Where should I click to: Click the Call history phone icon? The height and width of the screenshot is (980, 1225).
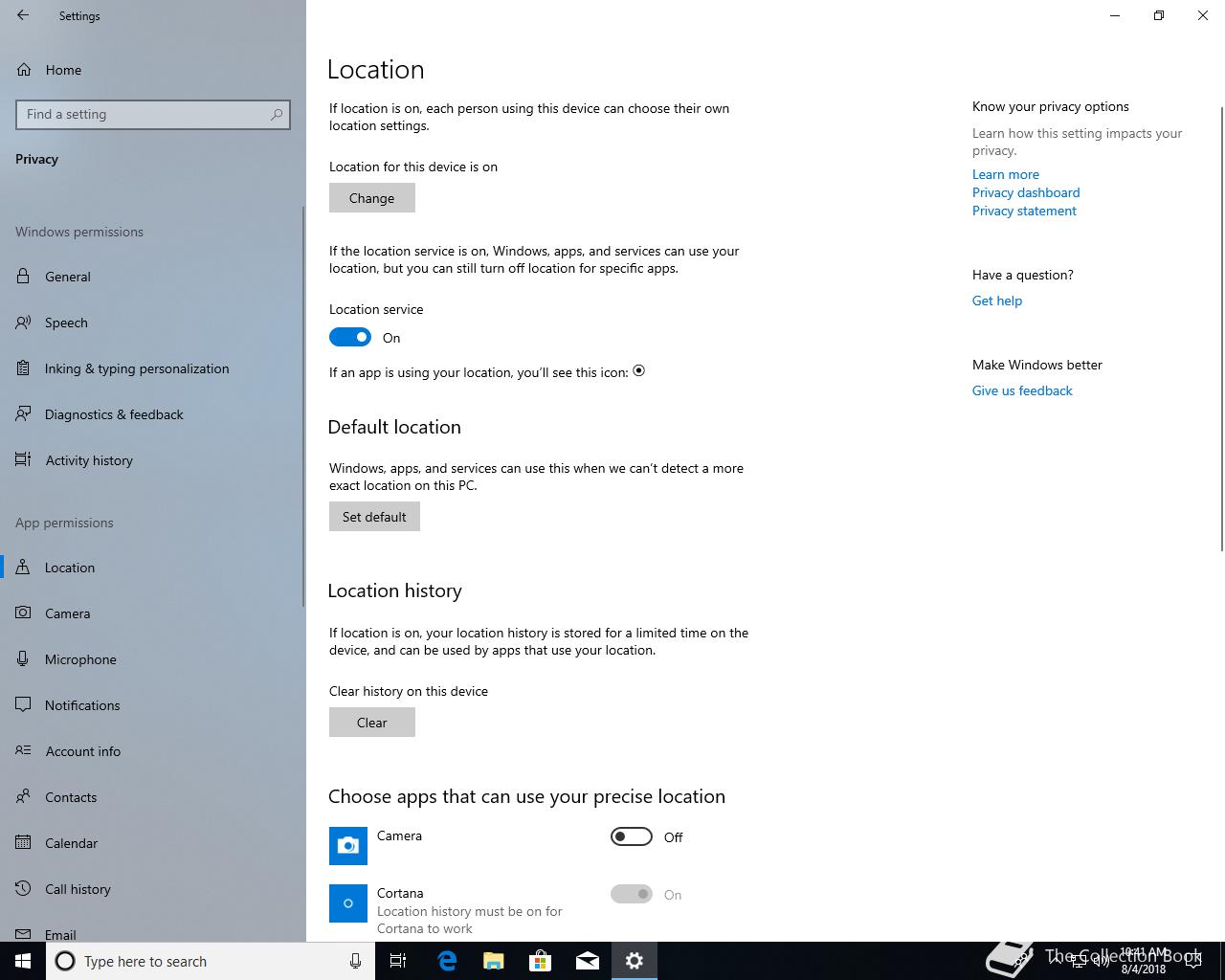click(x=23, y=889)
